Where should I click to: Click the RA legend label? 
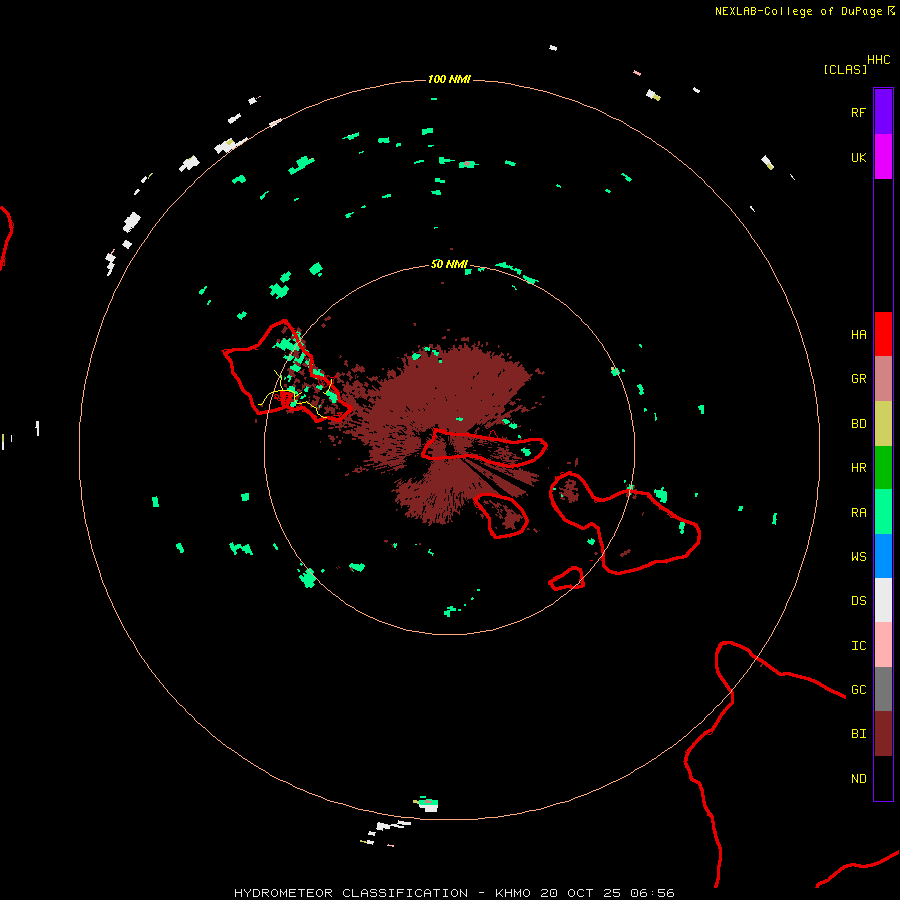click(x=858, y=513)
